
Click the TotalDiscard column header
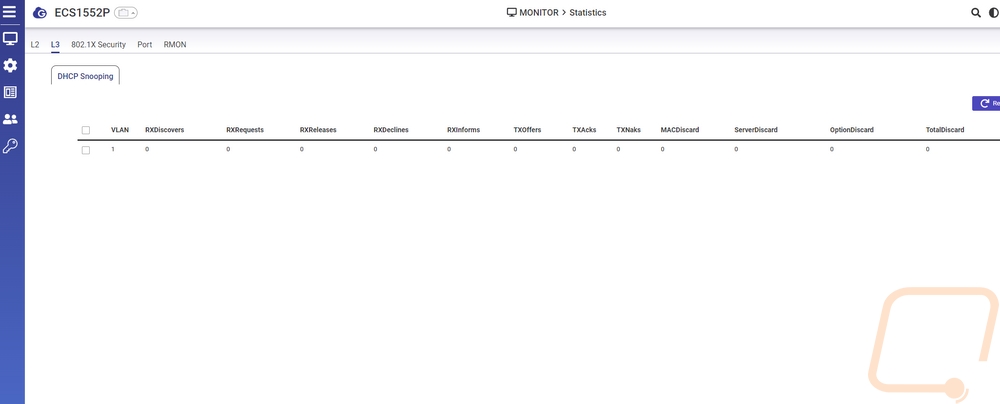[945, 130]
